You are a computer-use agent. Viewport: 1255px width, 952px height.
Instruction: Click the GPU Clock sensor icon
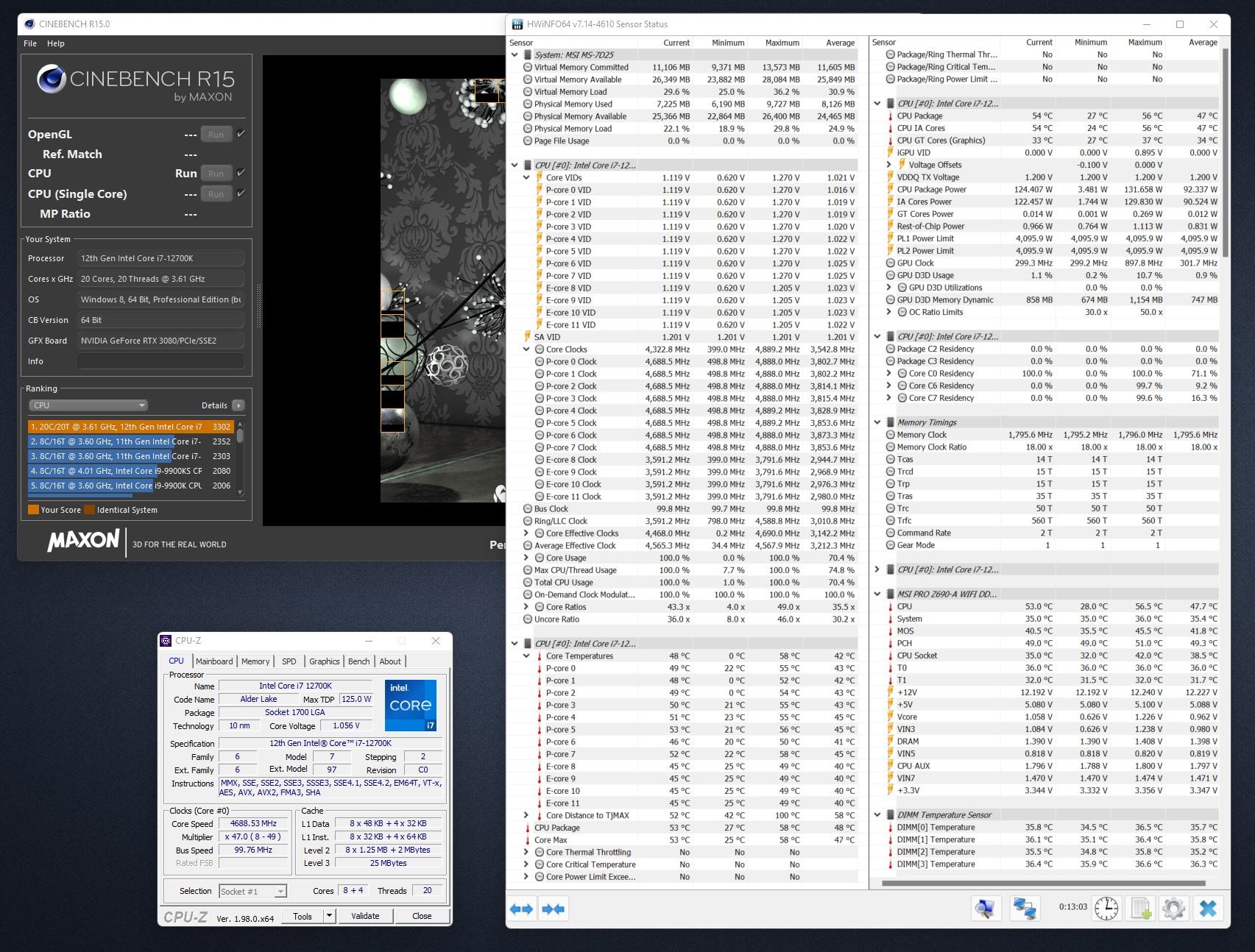[x=890, y=263]
